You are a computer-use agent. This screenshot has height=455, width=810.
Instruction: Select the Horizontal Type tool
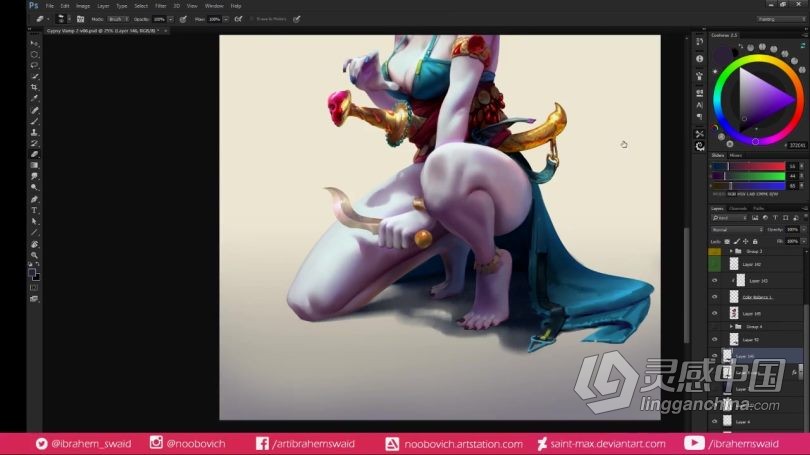coord(34,210)
